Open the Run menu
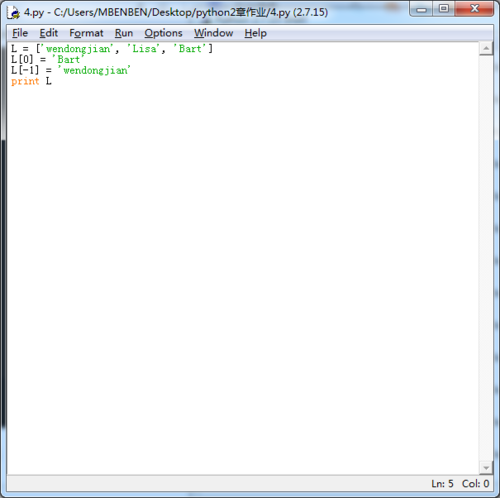Image resolution: width=500 pixels, height=498 pixels. click(124, 33)
